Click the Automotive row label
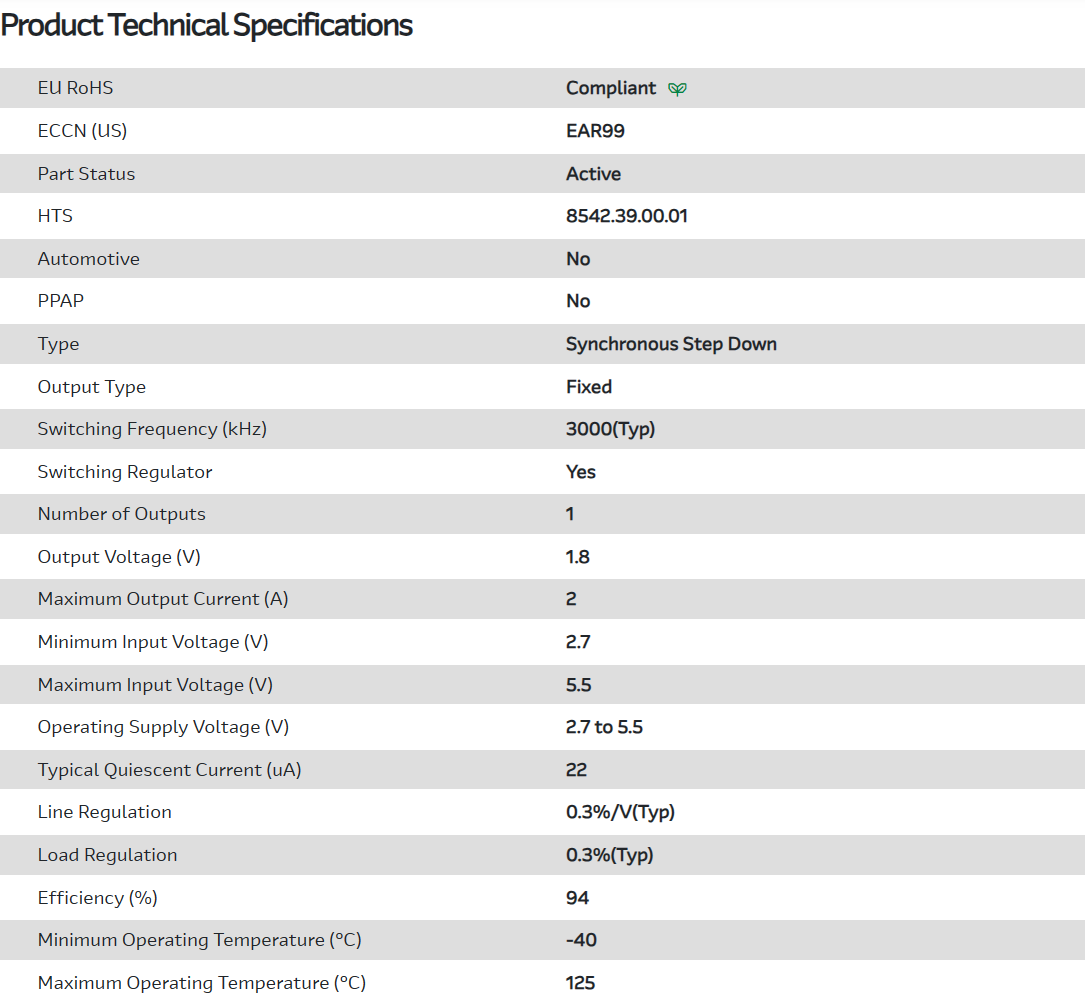Viewport: 1085px width, 1000px height. tap(88, 259)
